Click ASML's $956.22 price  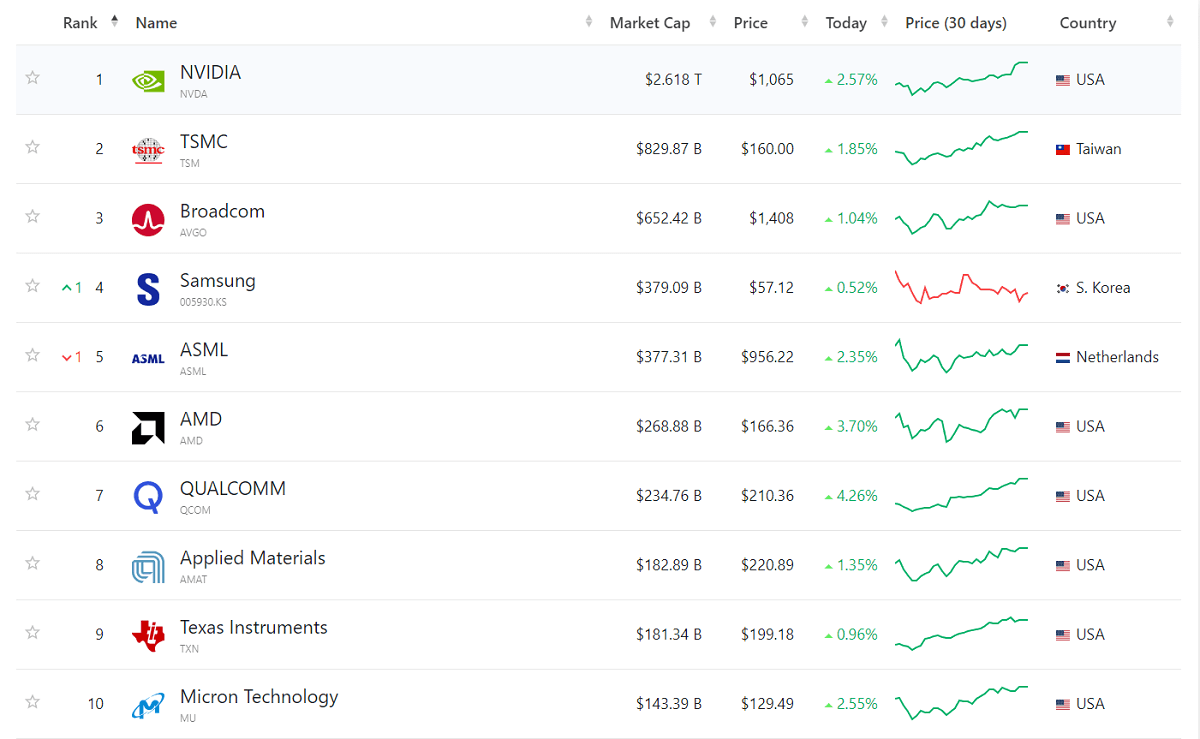click(767, 357)
